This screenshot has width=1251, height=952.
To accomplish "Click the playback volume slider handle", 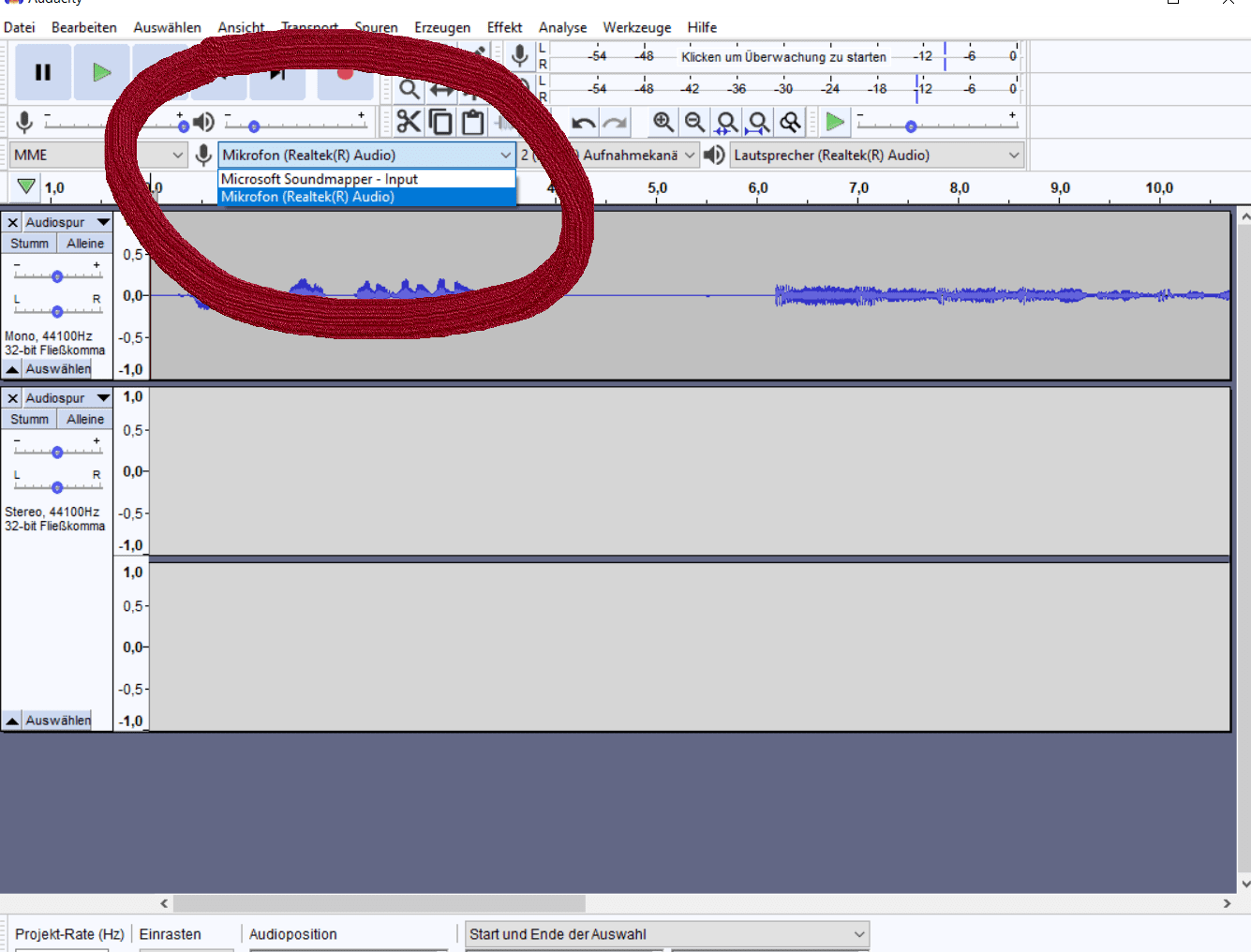I will click(254, 126).
